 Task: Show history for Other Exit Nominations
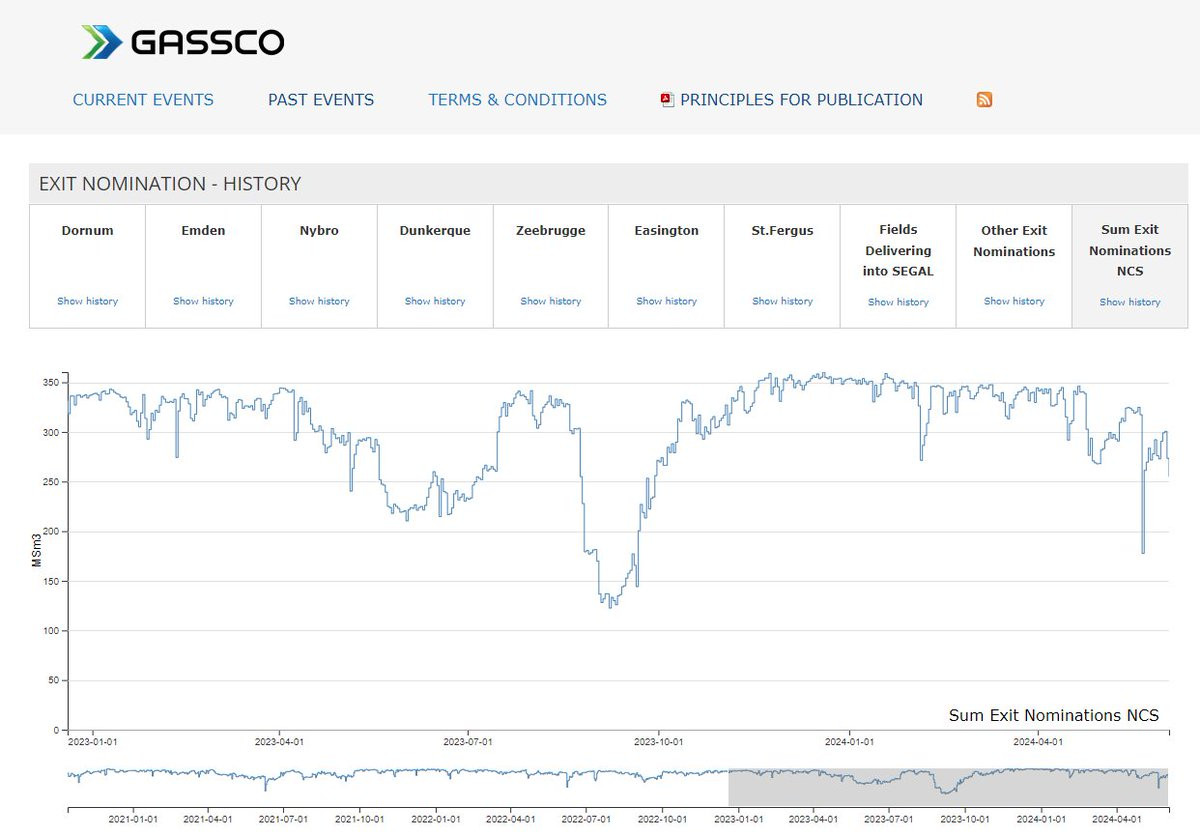tap(1014, 301)
